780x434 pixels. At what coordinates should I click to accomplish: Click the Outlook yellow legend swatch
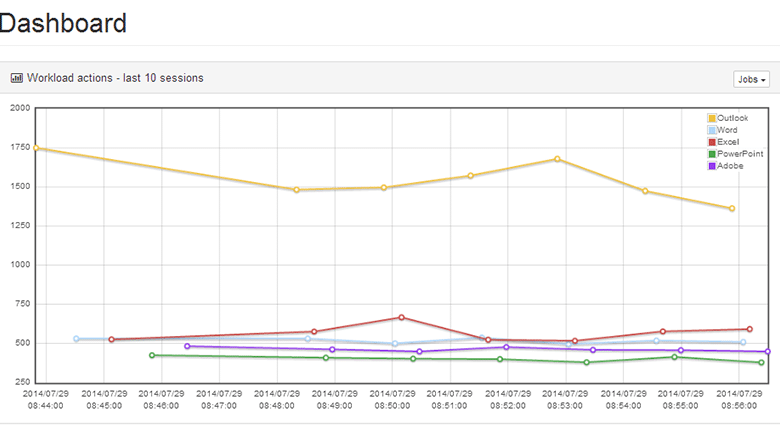pos(712,119)
